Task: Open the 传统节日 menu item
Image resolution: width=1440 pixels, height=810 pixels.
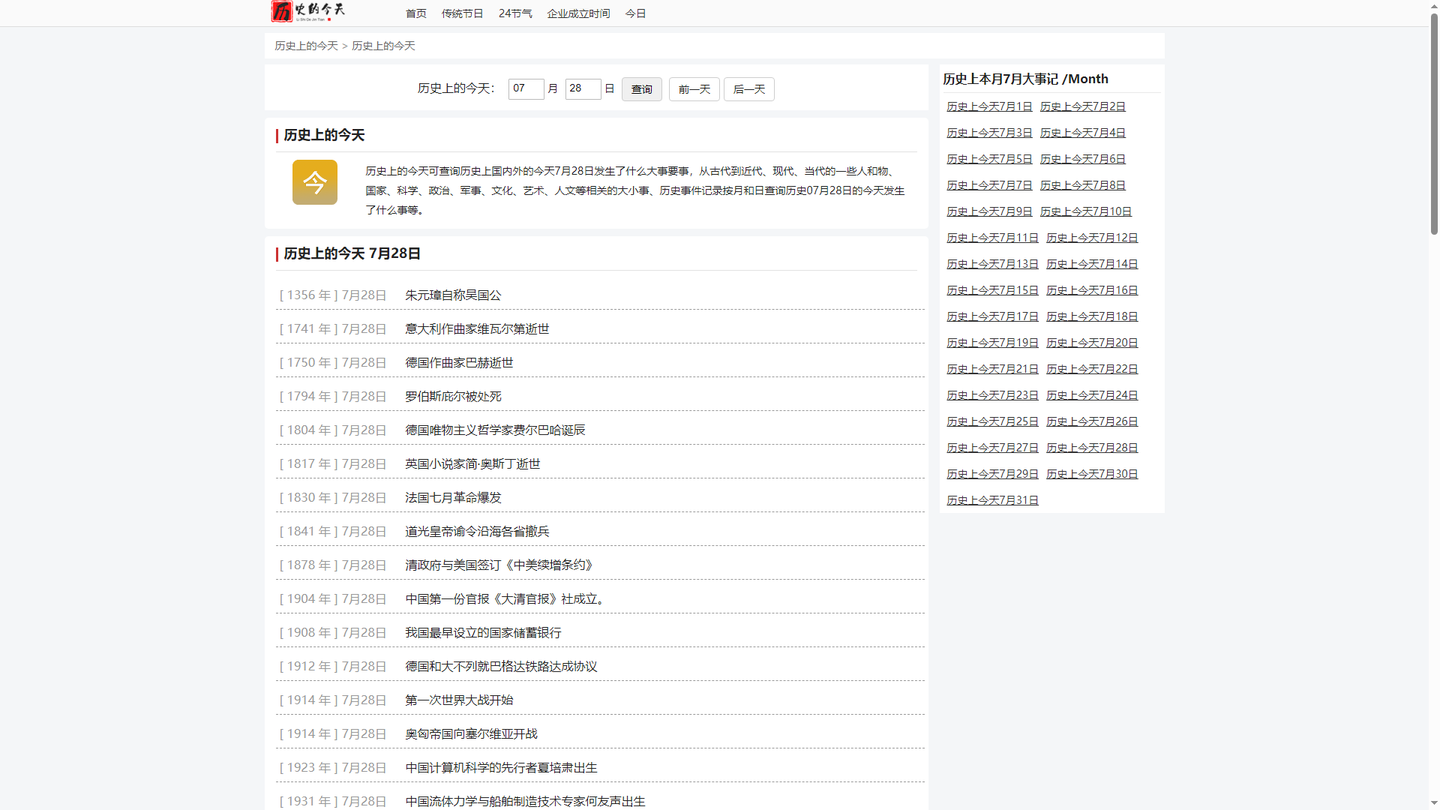Action: (x=462, y=14)
